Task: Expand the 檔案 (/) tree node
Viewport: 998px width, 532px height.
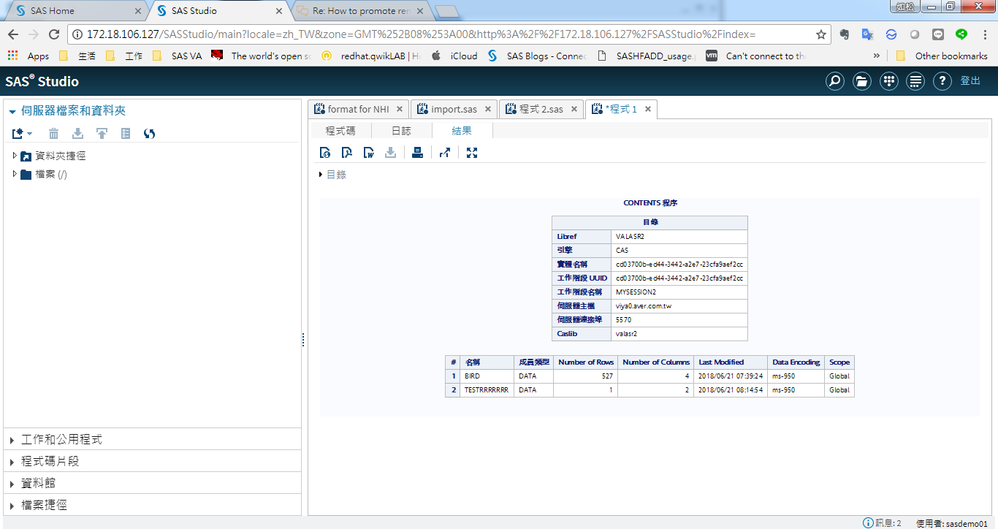Action: (15, 174)
